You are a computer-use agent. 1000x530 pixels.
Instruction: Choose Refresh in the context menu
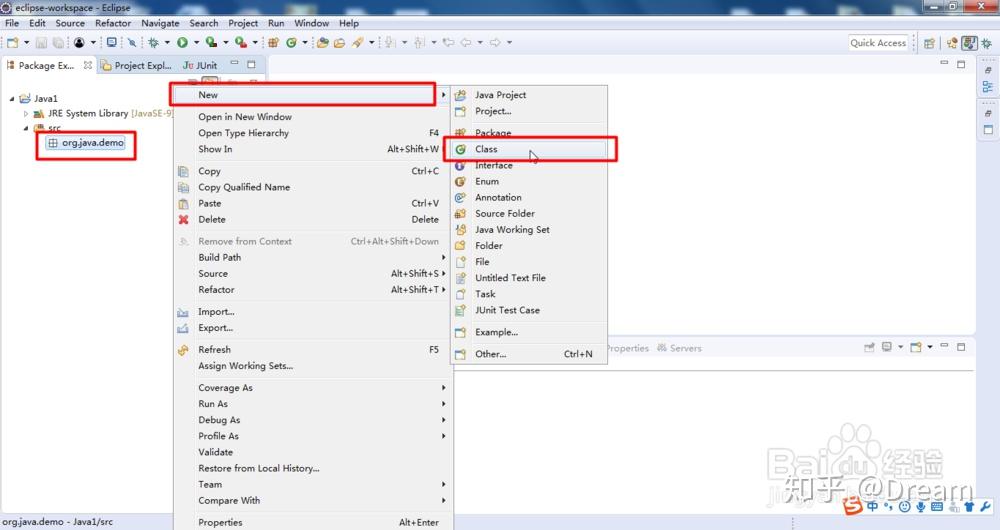coord(312,350)
